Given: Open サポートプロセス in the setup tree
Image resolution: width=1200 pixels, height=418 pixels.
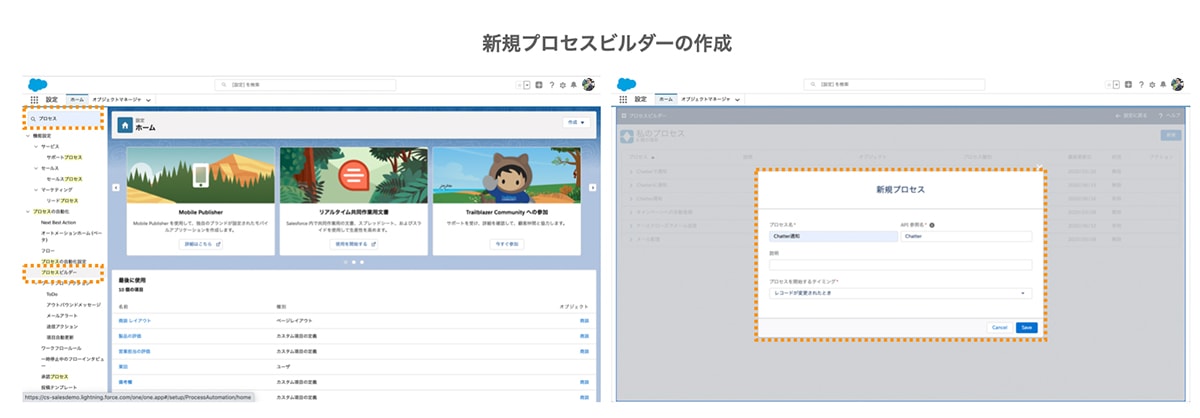Looking at the screenshot, I should tap(65, 157).
